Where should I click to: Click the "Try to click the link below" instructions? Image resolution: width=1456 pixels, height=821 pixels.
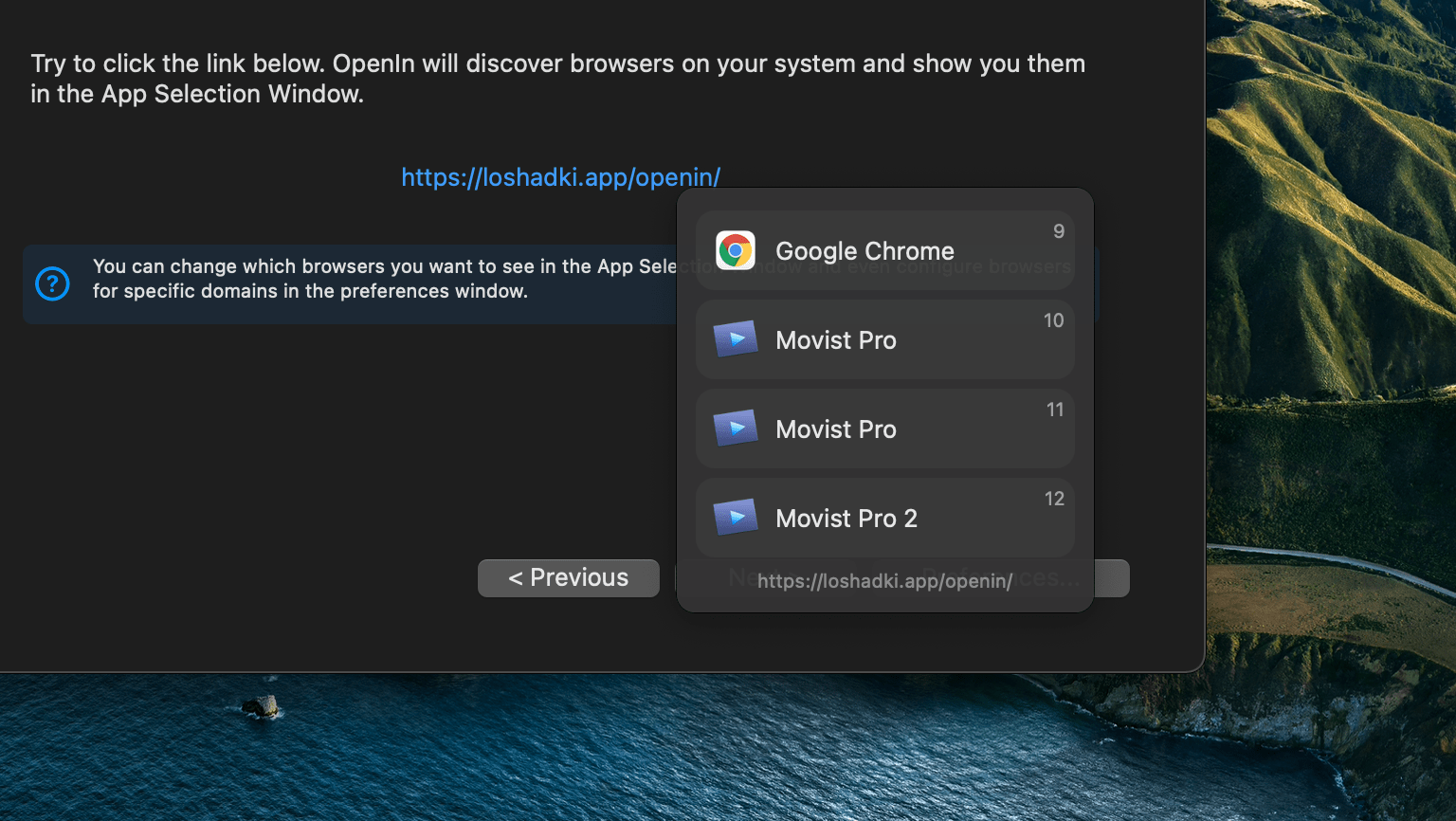[557, 79]
